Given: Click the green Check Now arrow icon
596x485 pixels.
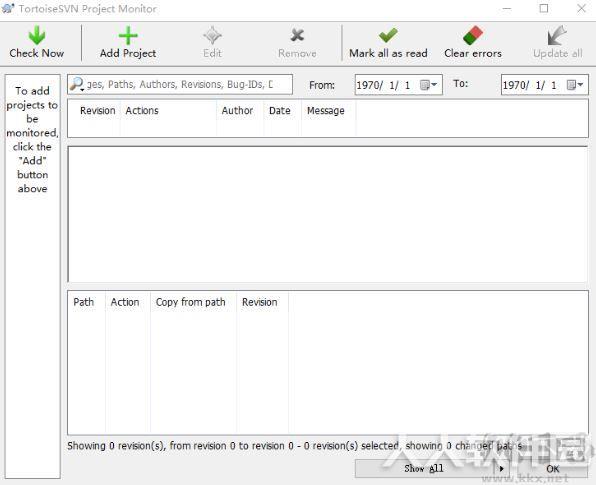Looking at the screenshot, I should point(37,35).
